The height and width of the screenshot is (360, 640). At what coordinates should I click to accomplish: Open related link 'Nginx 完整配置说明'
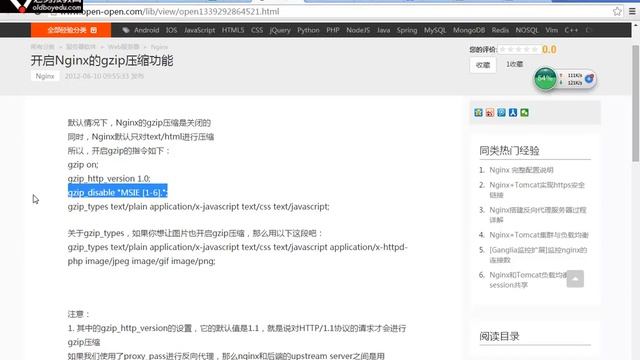[x=521, y=170]
